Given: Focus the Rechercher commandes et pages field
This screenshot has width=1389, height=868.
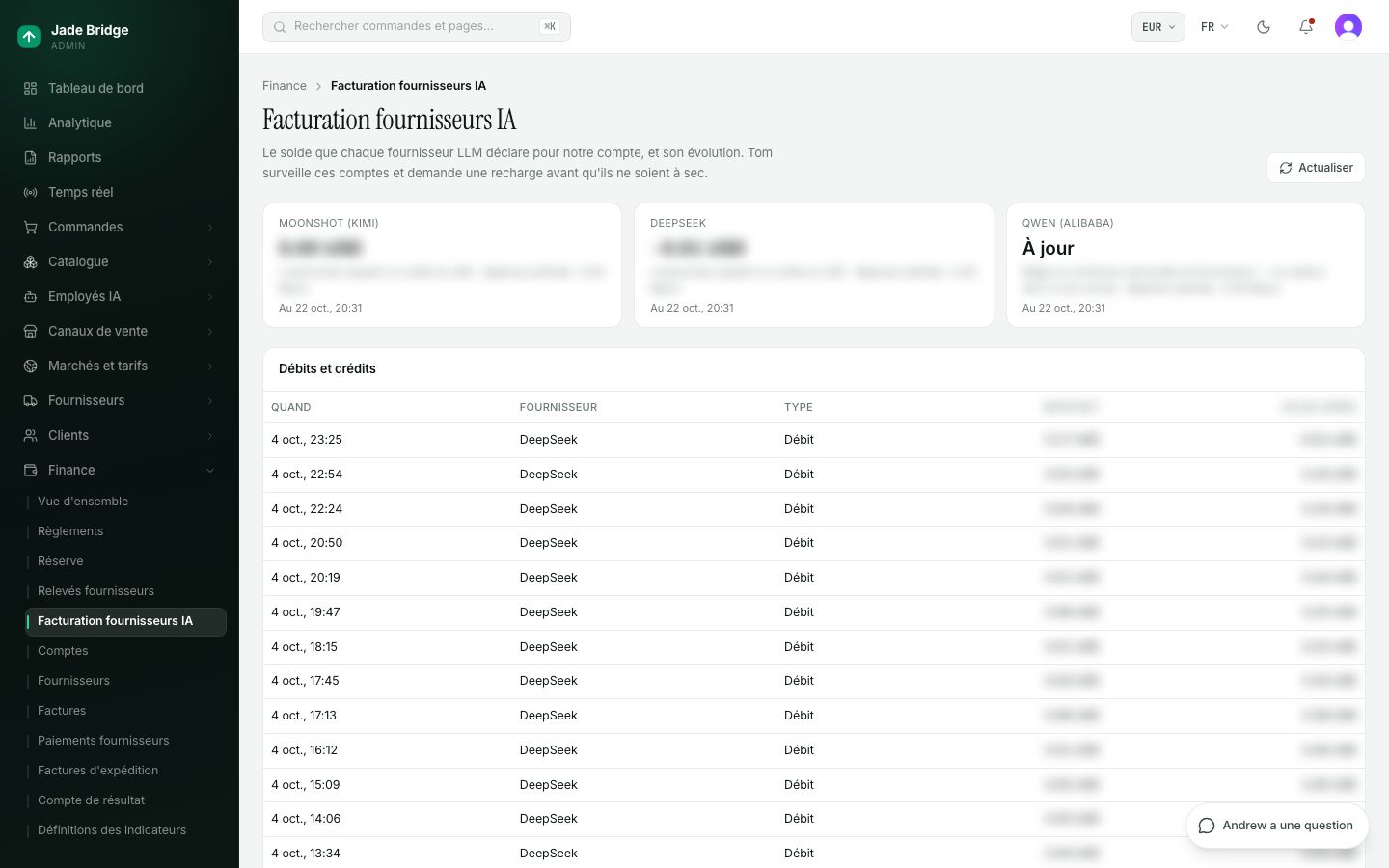Looking at the screenshot, I should [417, 27].
